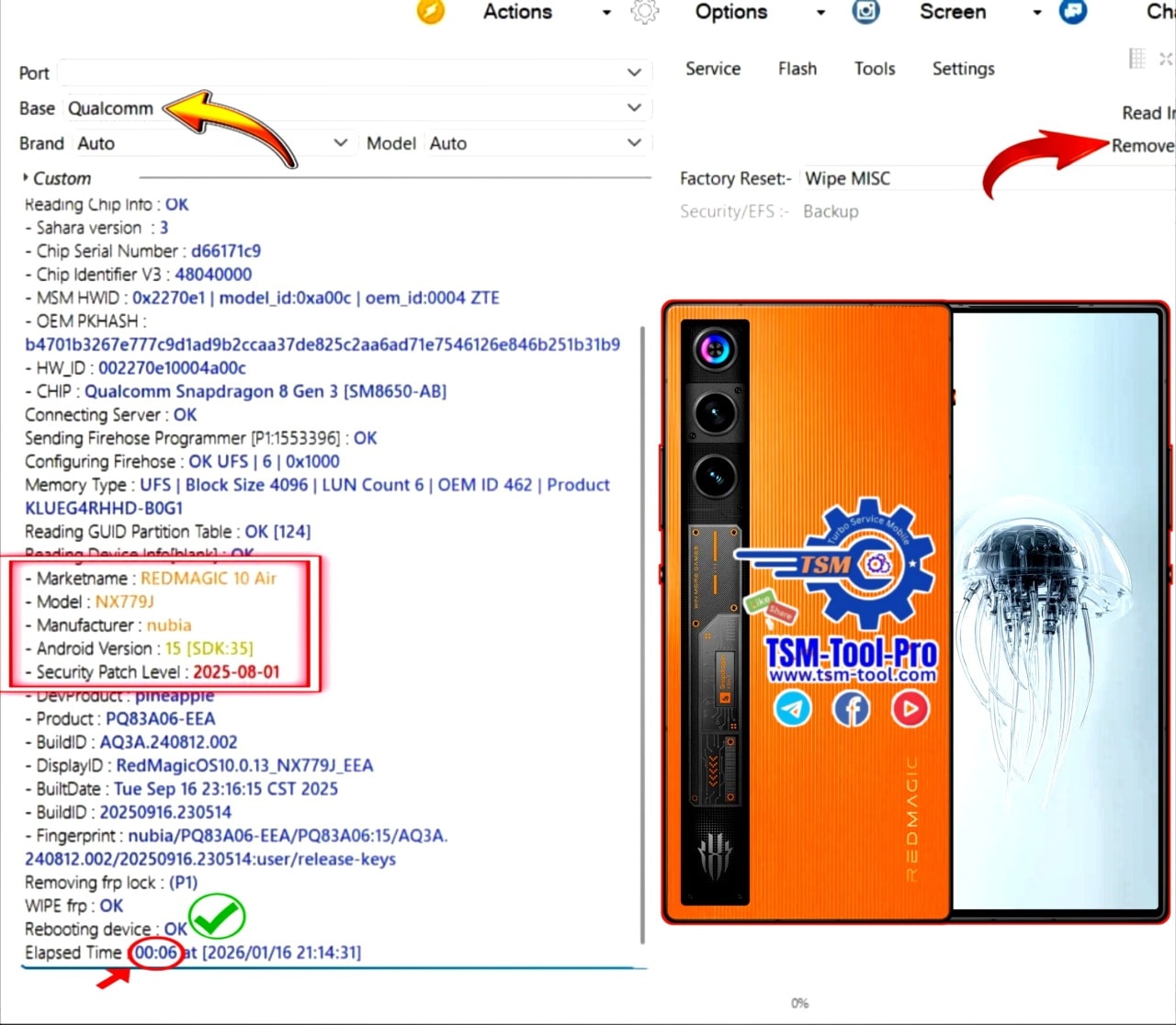Click the Fingerprint nubia/PQ83A06-EEA line
The image size is (1176, 1025).
(x=236, y=836)
